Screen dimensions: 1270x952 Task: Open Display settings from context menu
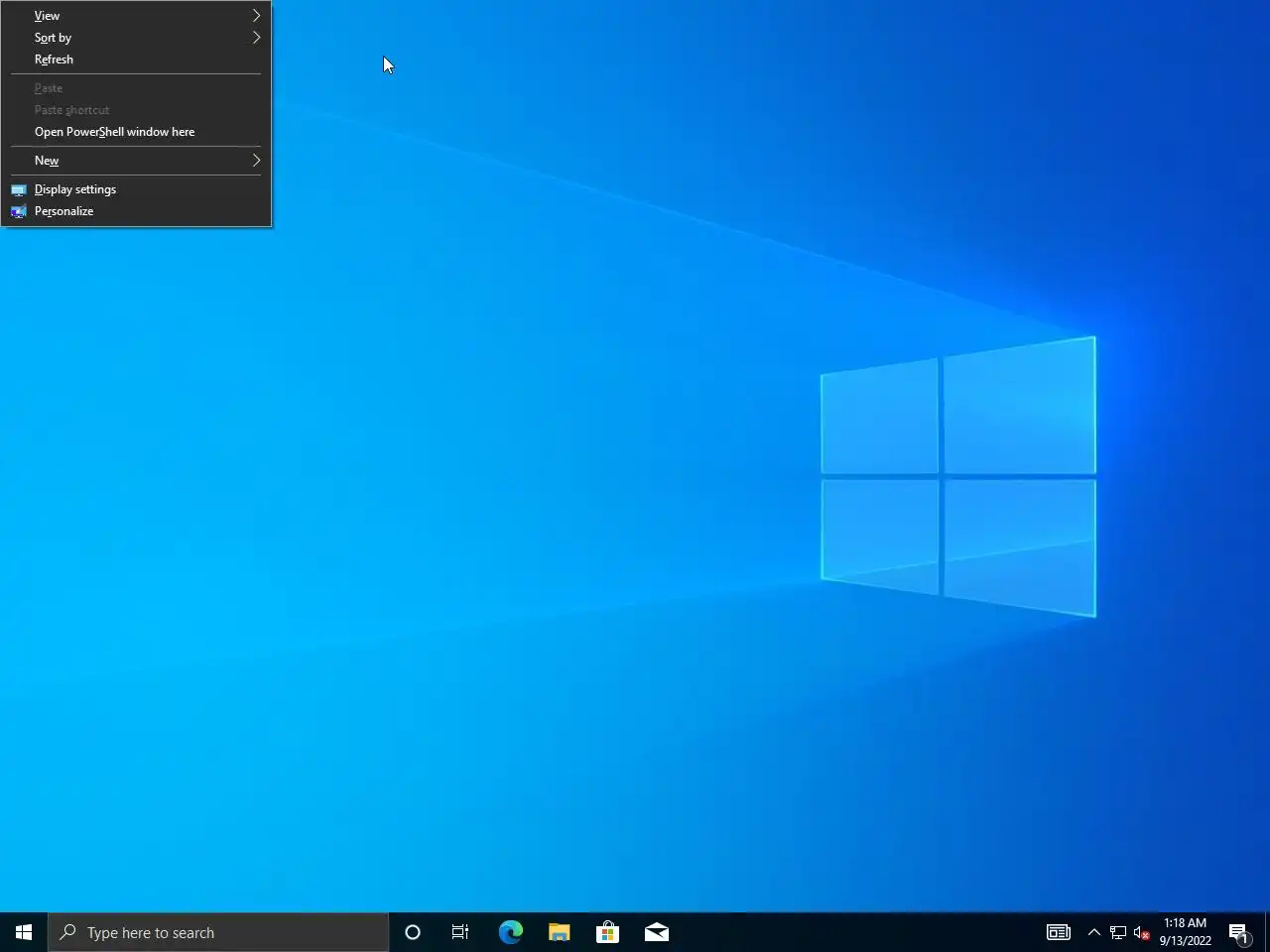click(136, 189)
